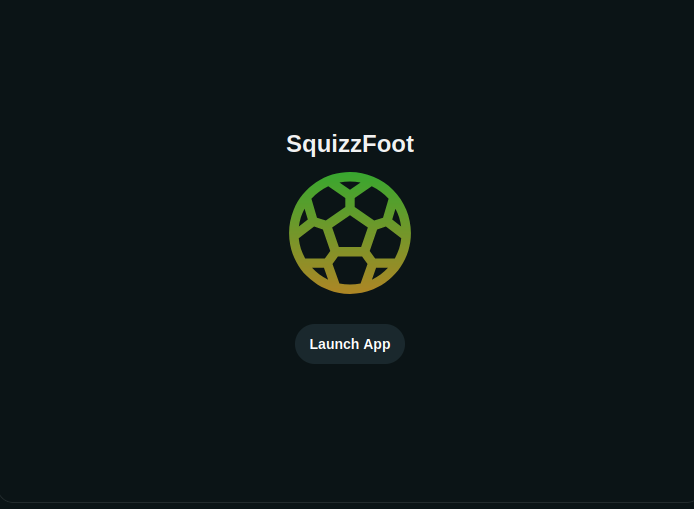Image resolution: width=694 pixels, height=509 pixels.
Task: Click the SquizzFoot title text
Action: pyautogui.click(x=350, y=144)
